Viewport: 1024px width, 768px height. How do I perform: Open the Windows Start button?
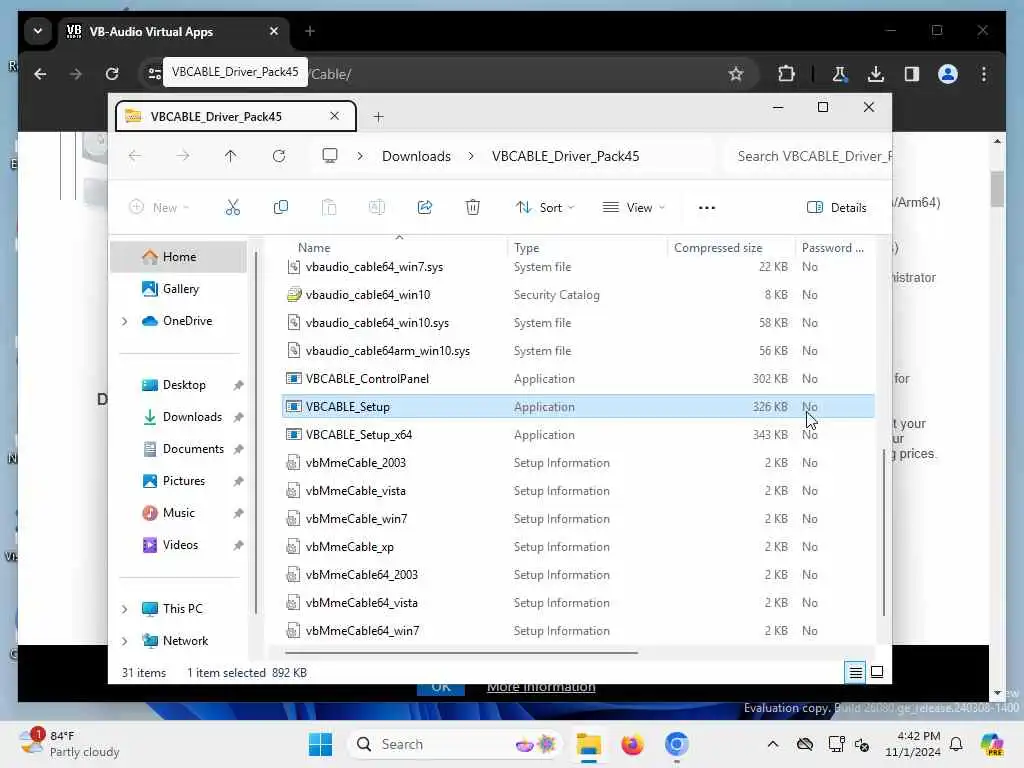tap(320, 744)
